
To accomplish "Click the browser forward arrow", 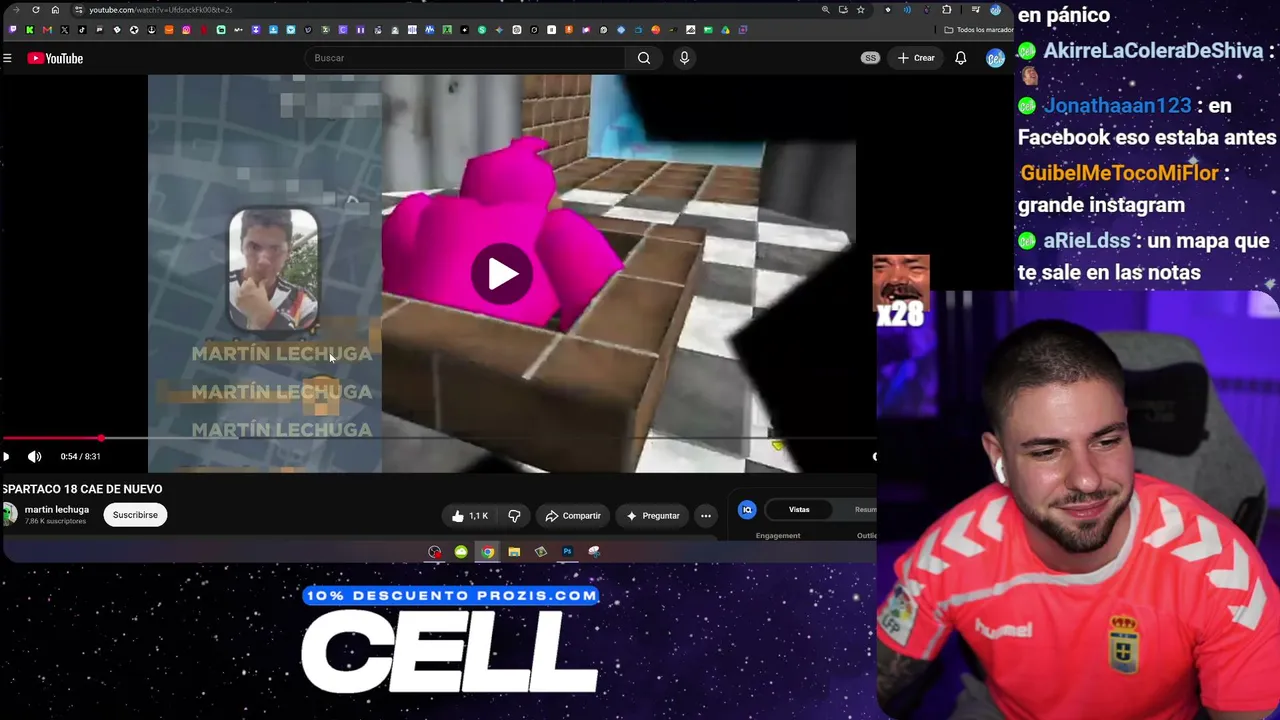I will click(15, 10).
